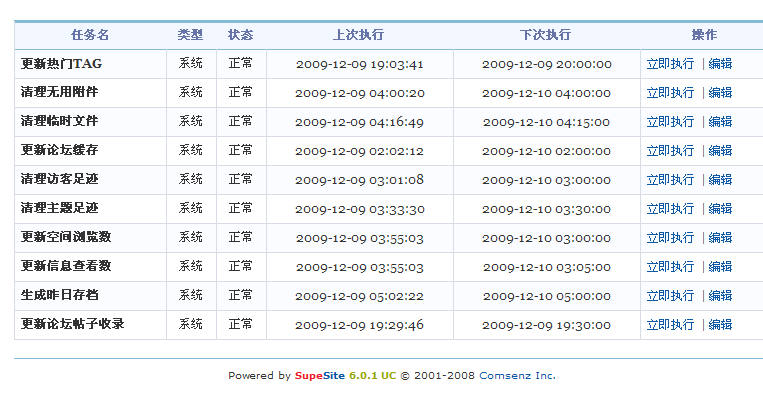Visit the Comsenz Inc. footer link
This screenshot has height=396, width=763.
[x=517, y=376]
